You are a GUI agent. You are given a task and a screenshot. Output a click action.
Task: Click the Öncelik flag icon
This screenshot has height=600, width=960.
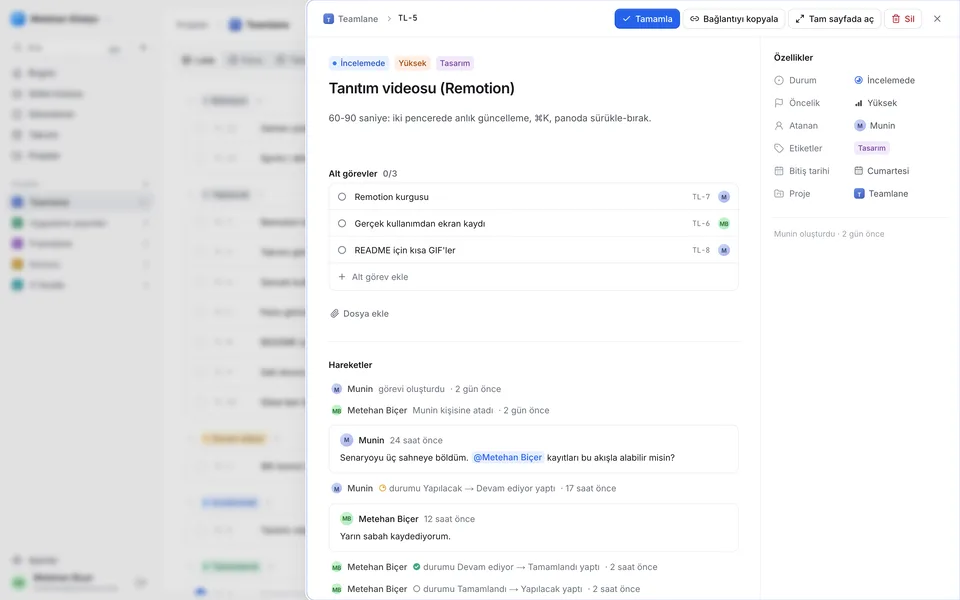click(x=779, y=103)
